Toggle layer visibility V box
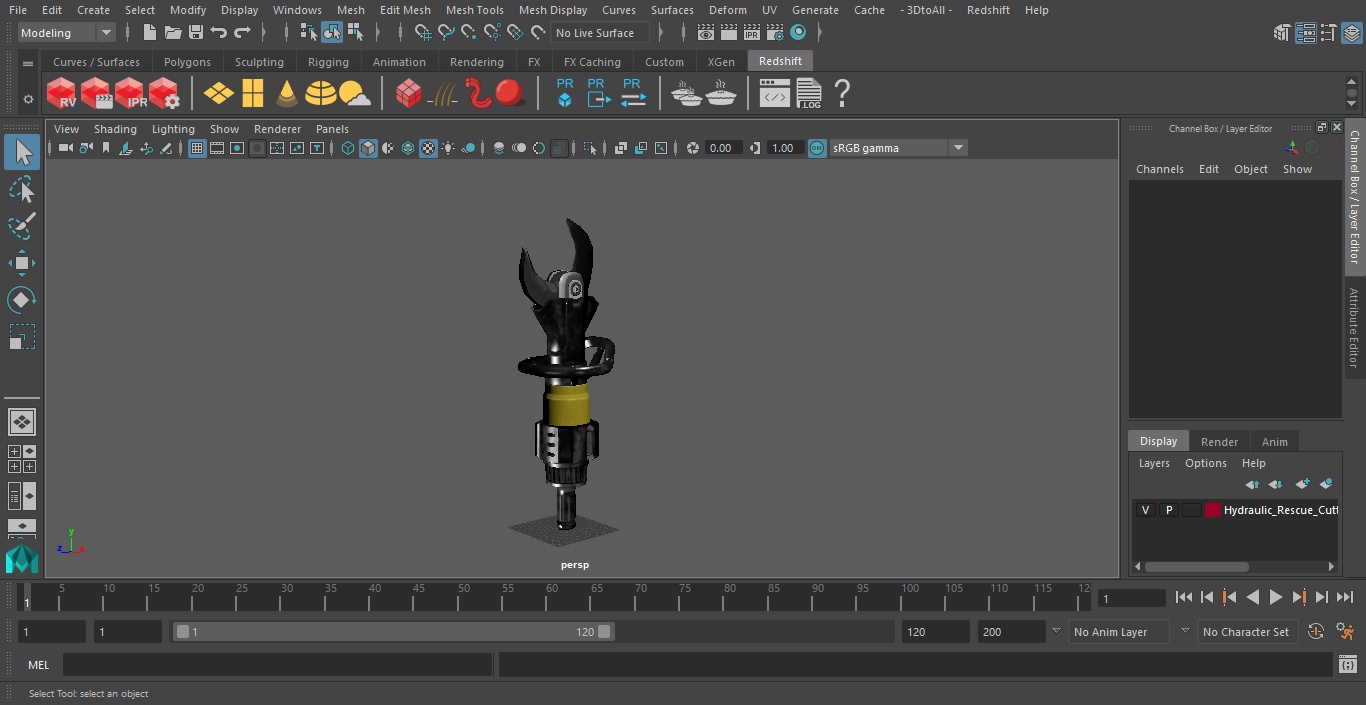This screenshot has height=705, width=1366. [1145, 510]
